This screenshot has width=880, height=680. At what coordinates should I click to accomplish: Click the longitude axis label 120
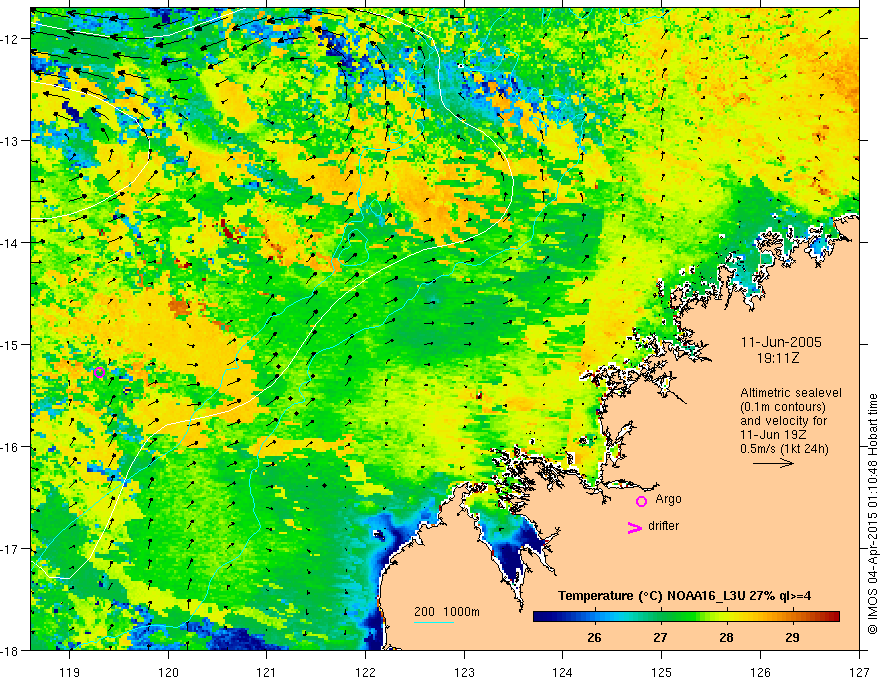pyautogui.click(x=168, y=672)
